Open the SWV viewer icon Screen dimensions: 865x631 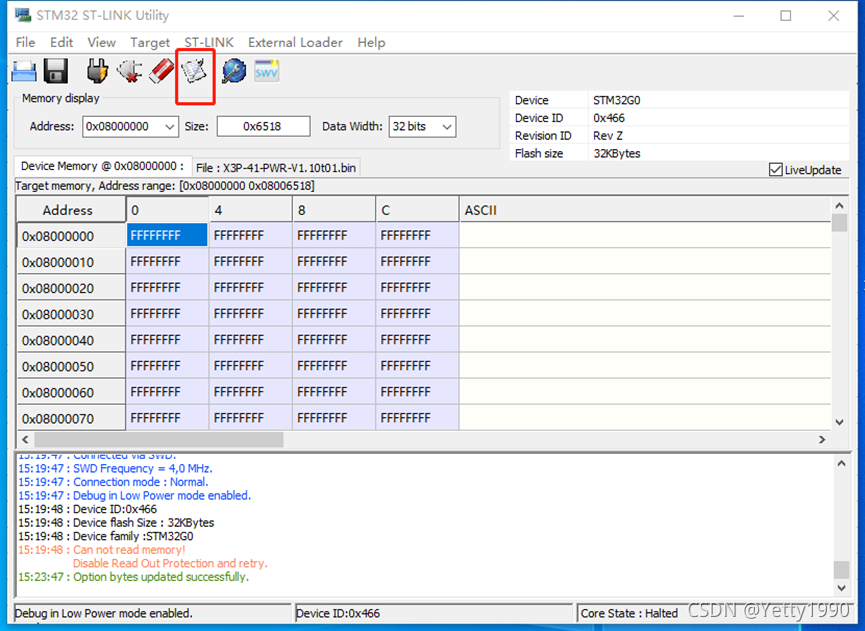(266, 71)
